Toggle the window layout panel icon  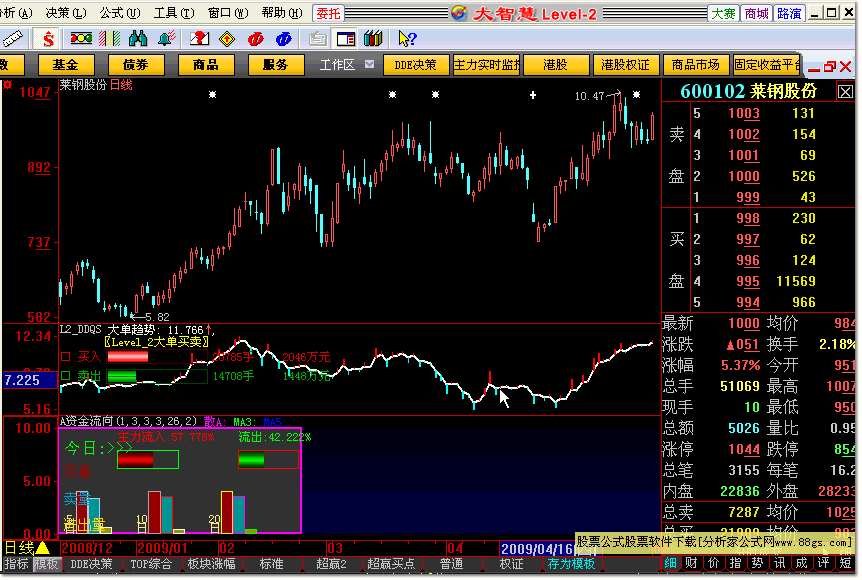[x=346, y=39]
